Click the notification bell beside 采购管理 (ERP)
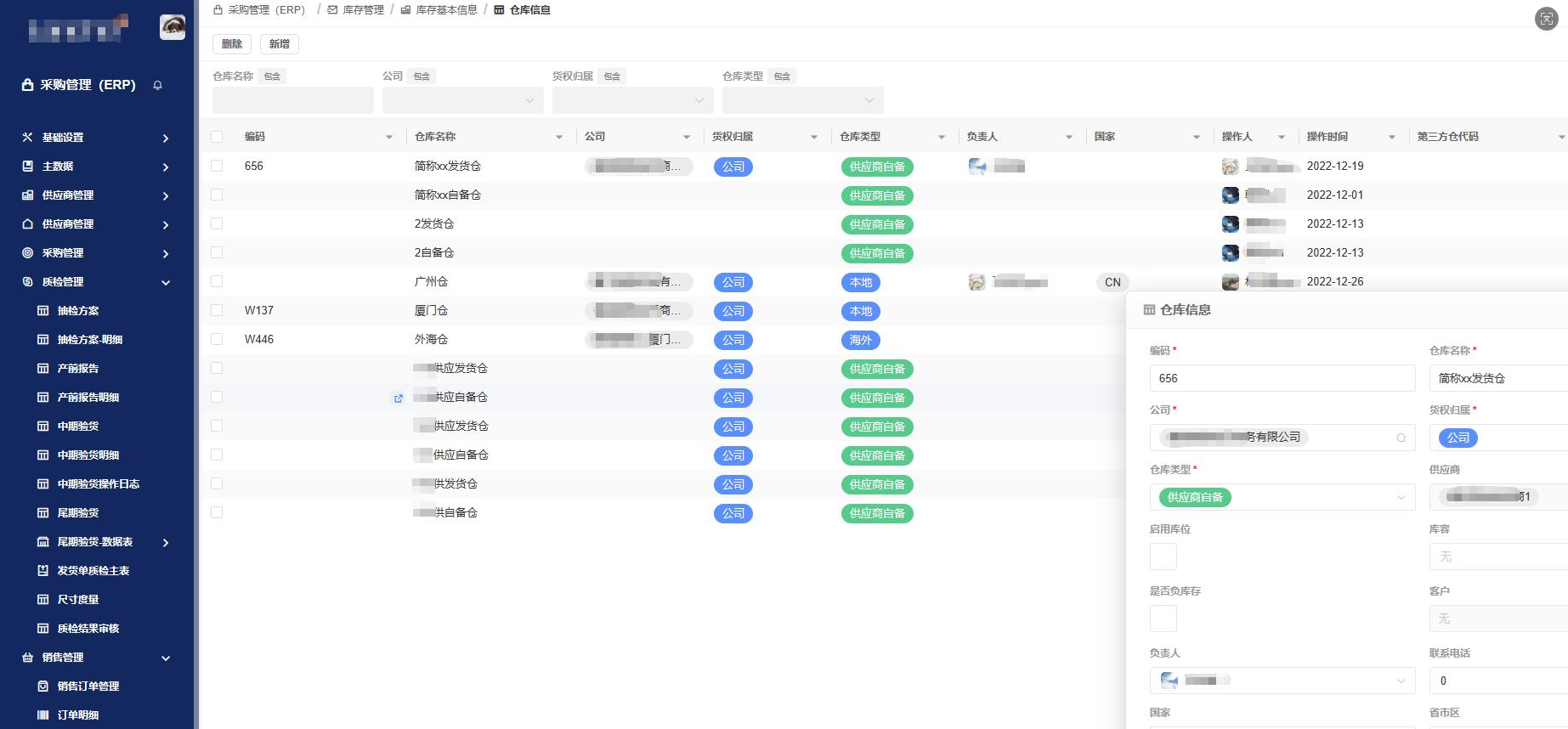This screenshot has height=729, width=1568. tap(157, 85)
